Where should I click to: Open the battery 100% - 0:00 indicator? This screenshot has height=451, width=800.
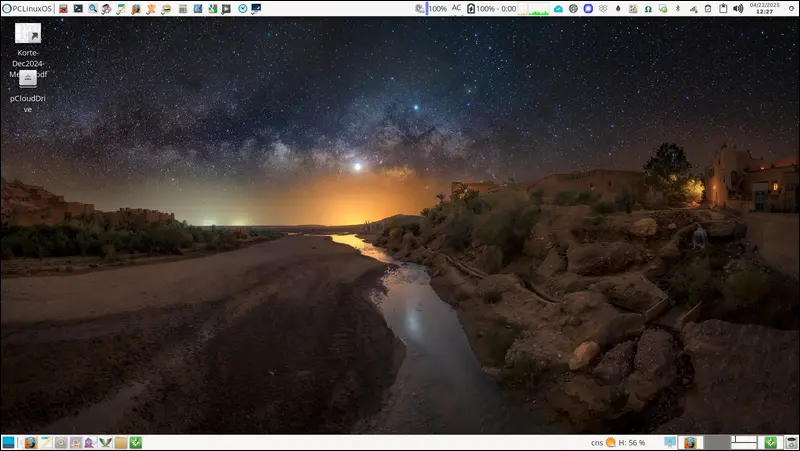(491, 9)
